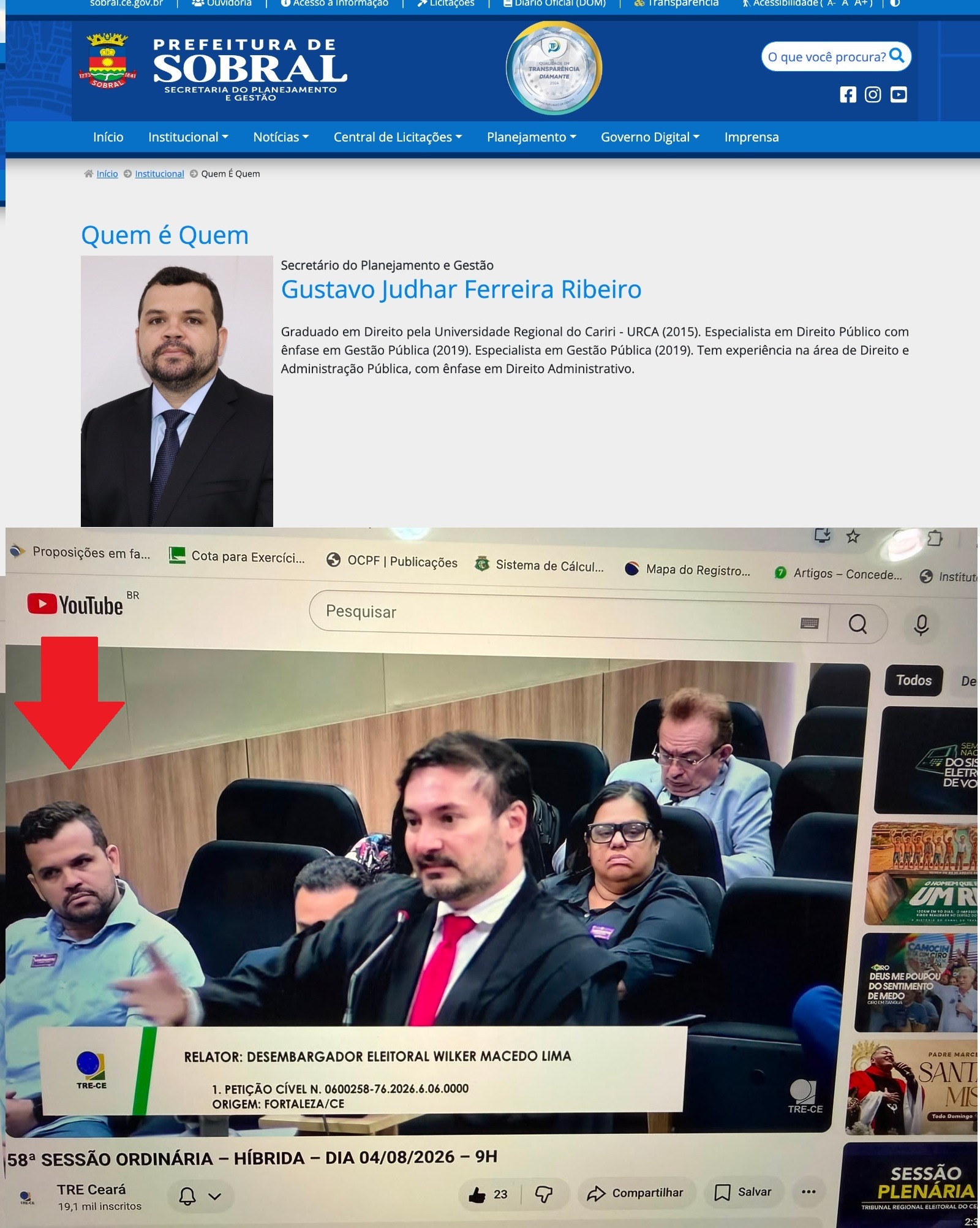Viewport: 980px width, 1228px height.
Task: Expand the Notícias dropdown menu
Action: [281, 137]
